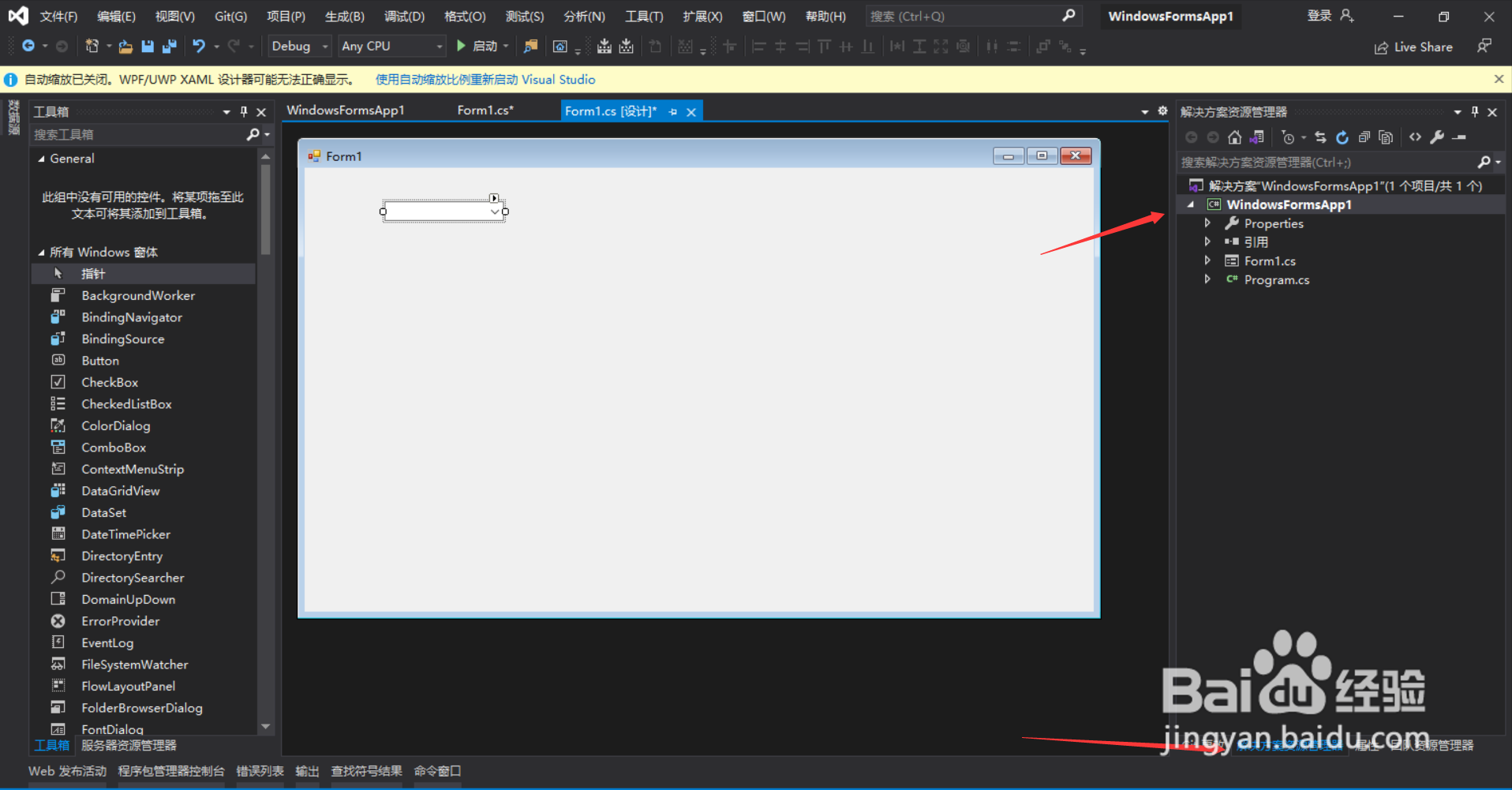The width and height of the screenshot is (1512, 790).
Task: Toggle Preview Selected Items in Solution Explorer
Action: point(1386,137)
